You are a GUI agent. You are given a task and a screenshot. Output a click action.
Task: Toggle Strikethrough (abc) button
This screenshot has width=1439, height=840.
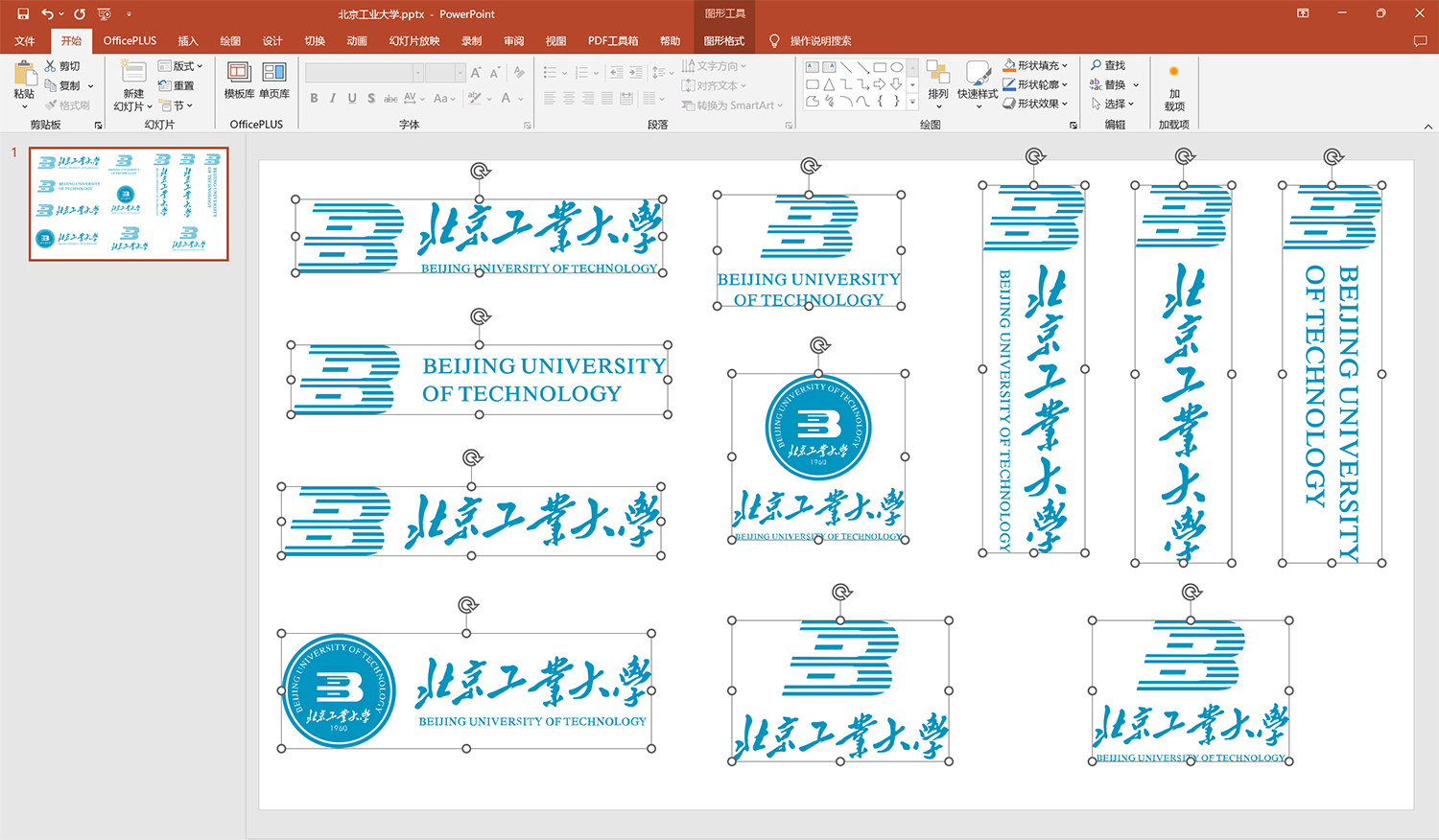tap(390, 98)
